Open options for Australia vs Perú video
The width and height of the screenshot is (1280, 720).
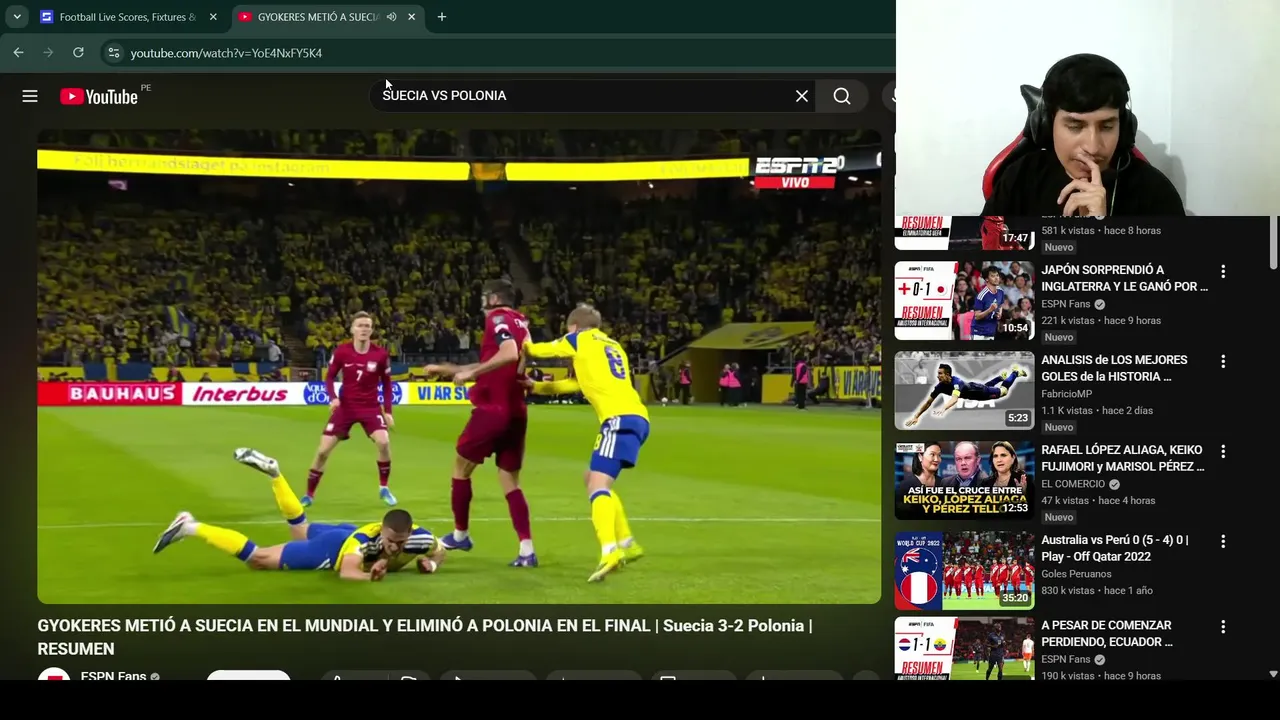tap(1222, 542)
